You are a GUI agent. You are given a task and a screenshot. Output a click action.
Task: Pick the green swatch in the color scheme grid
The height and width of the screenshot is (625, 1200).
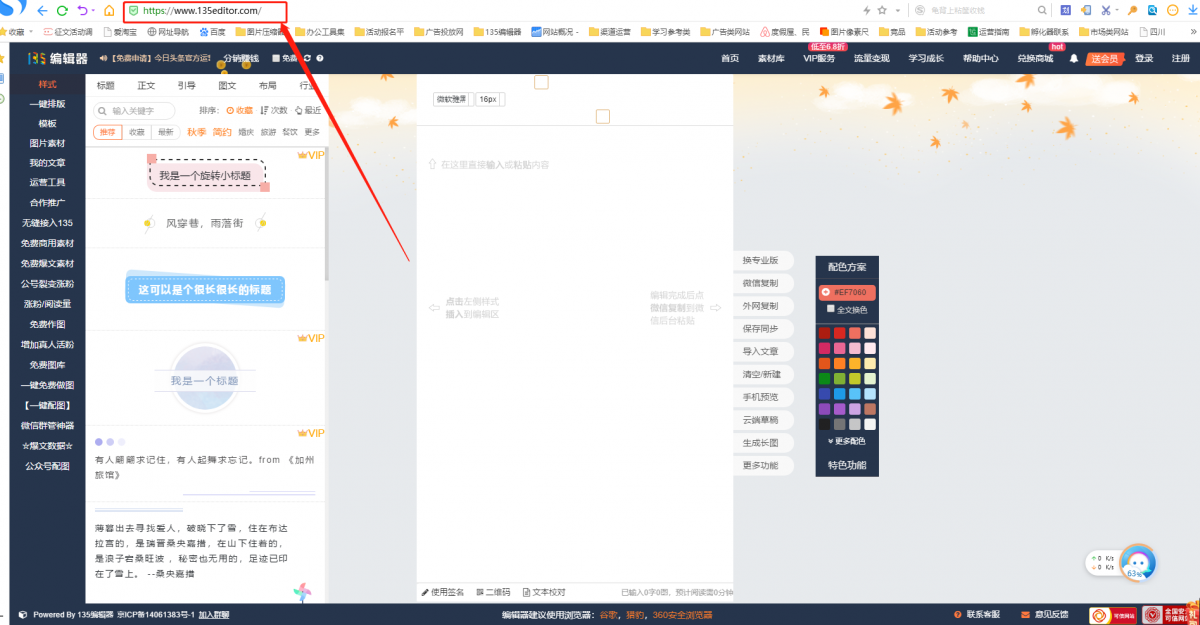click(825, 379)
